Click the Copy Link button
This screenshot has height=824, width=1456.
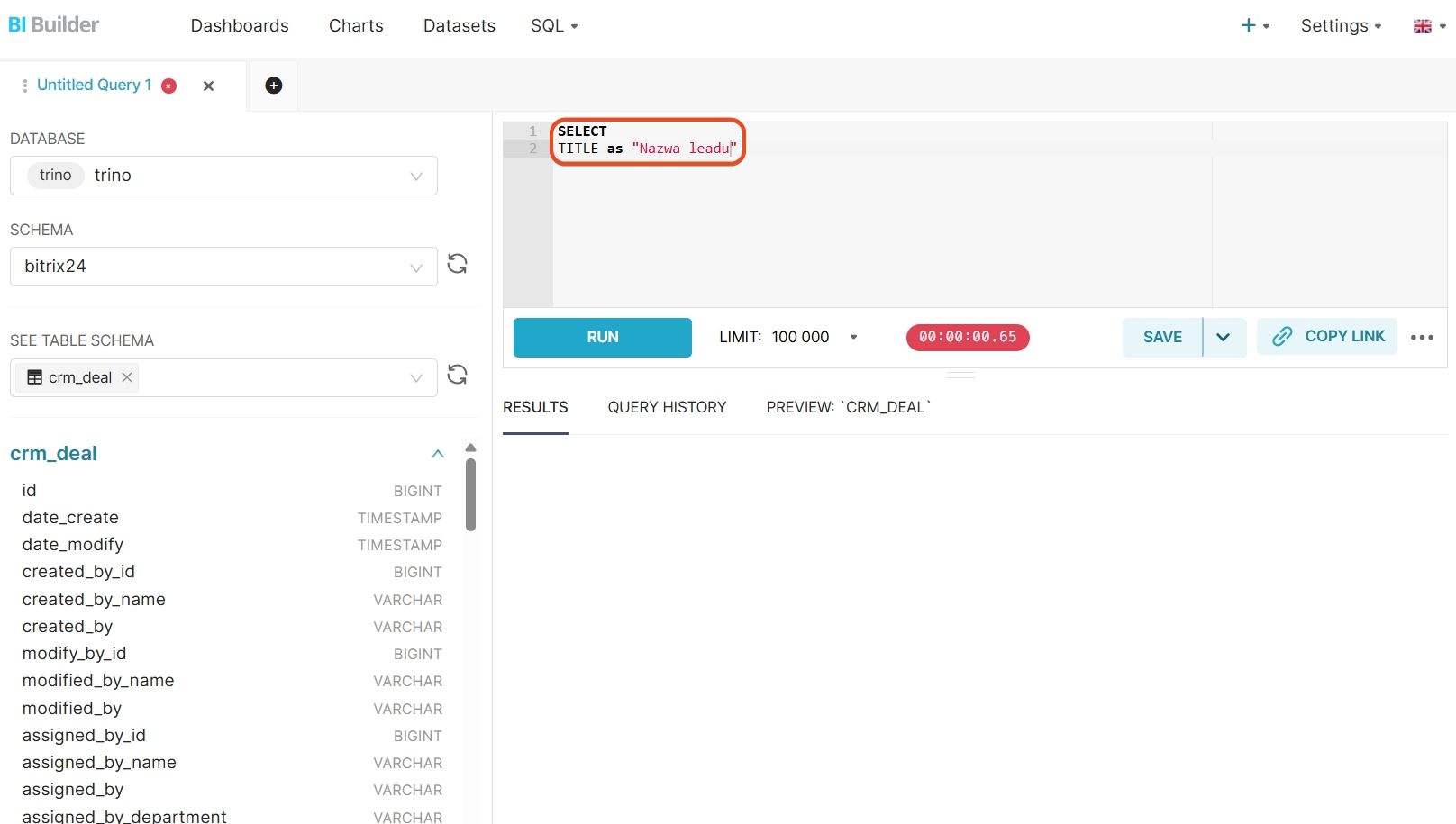point(1327,336)
